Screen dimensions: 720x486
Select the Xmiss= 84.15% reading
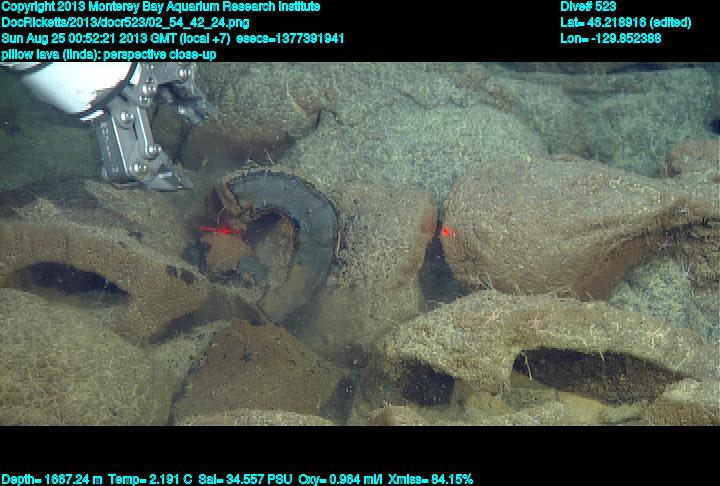point(430,480)
